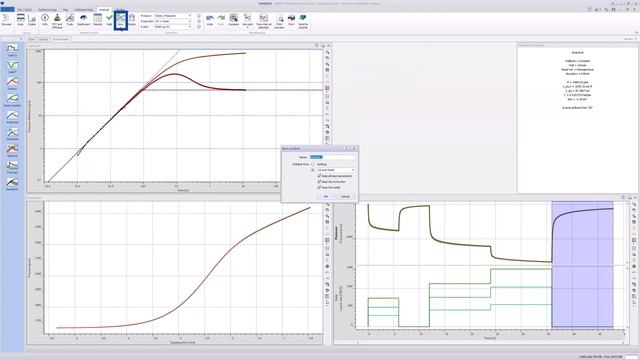Open PVT and Diffusion settings
This screenshot has width=640, height=360.
[57, 20]
